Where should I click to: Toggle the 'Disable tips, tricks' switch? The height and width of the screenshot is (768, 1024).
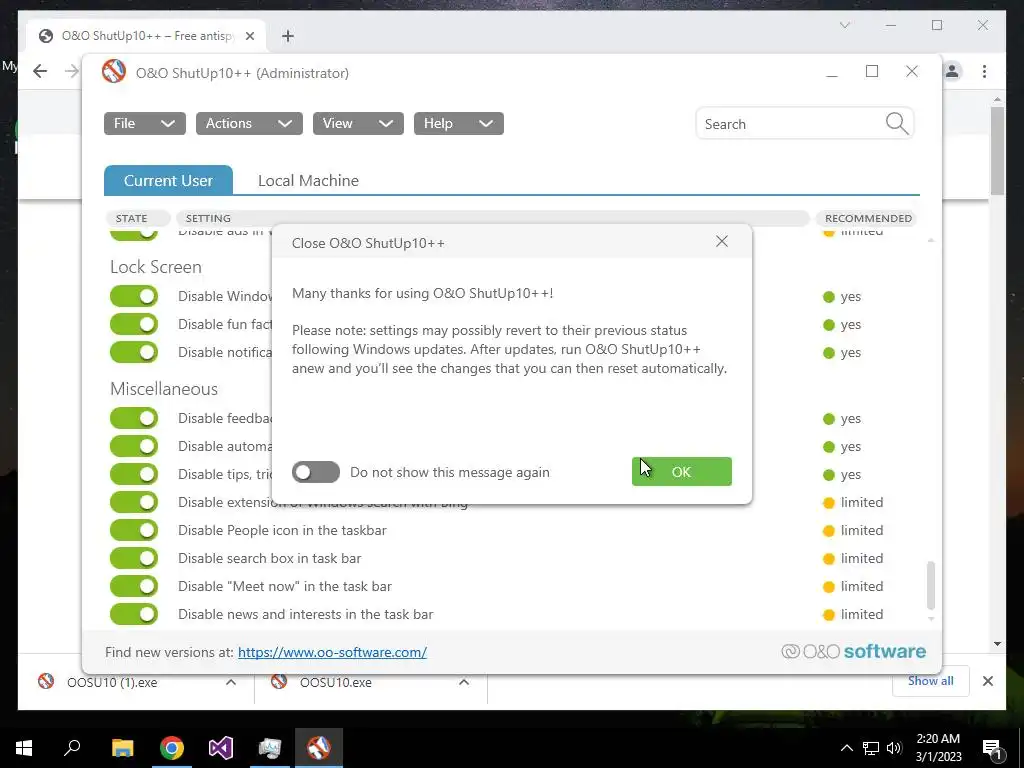click(134, 474)
